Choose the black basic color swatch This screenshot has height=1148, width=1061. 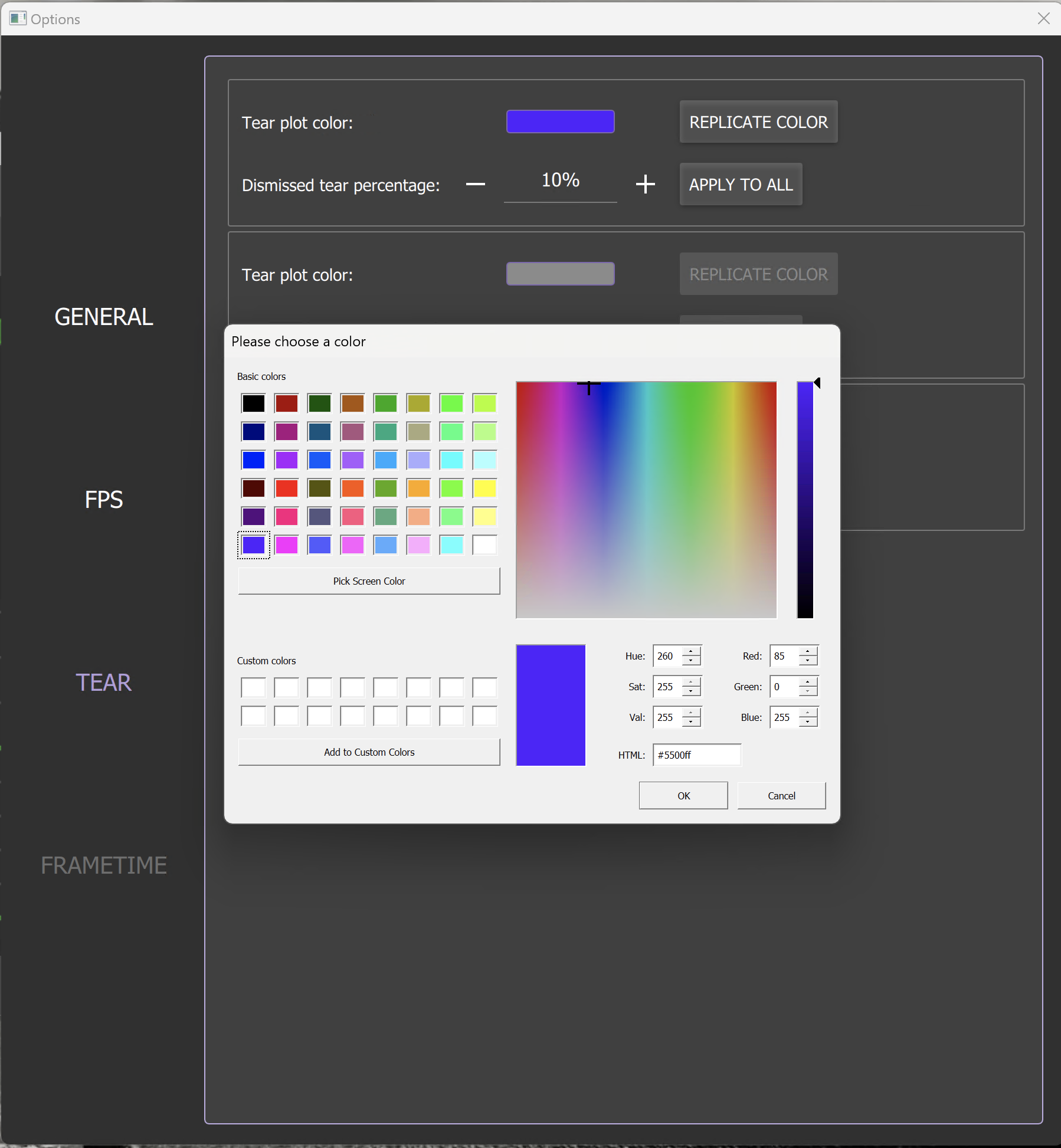tap(253, 403)
